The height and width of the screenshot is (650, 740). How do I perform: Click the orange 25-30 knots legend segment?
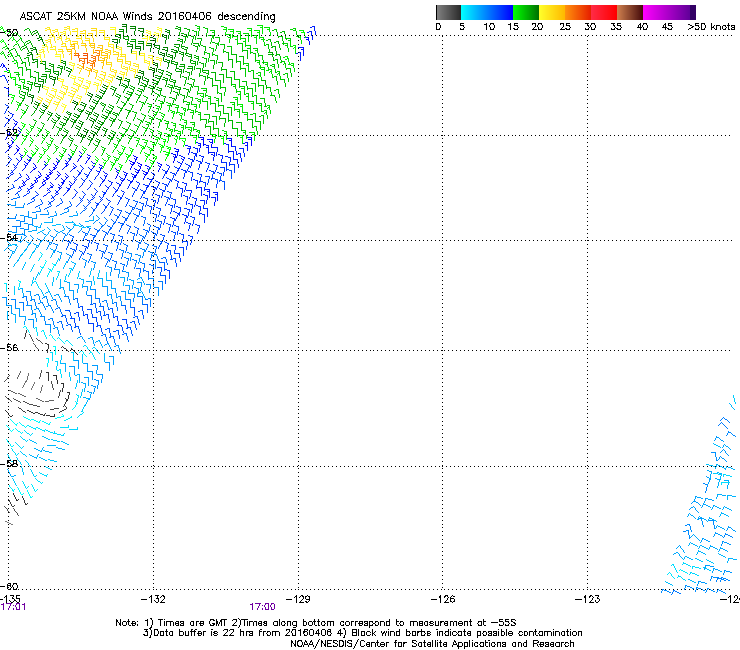578,12
